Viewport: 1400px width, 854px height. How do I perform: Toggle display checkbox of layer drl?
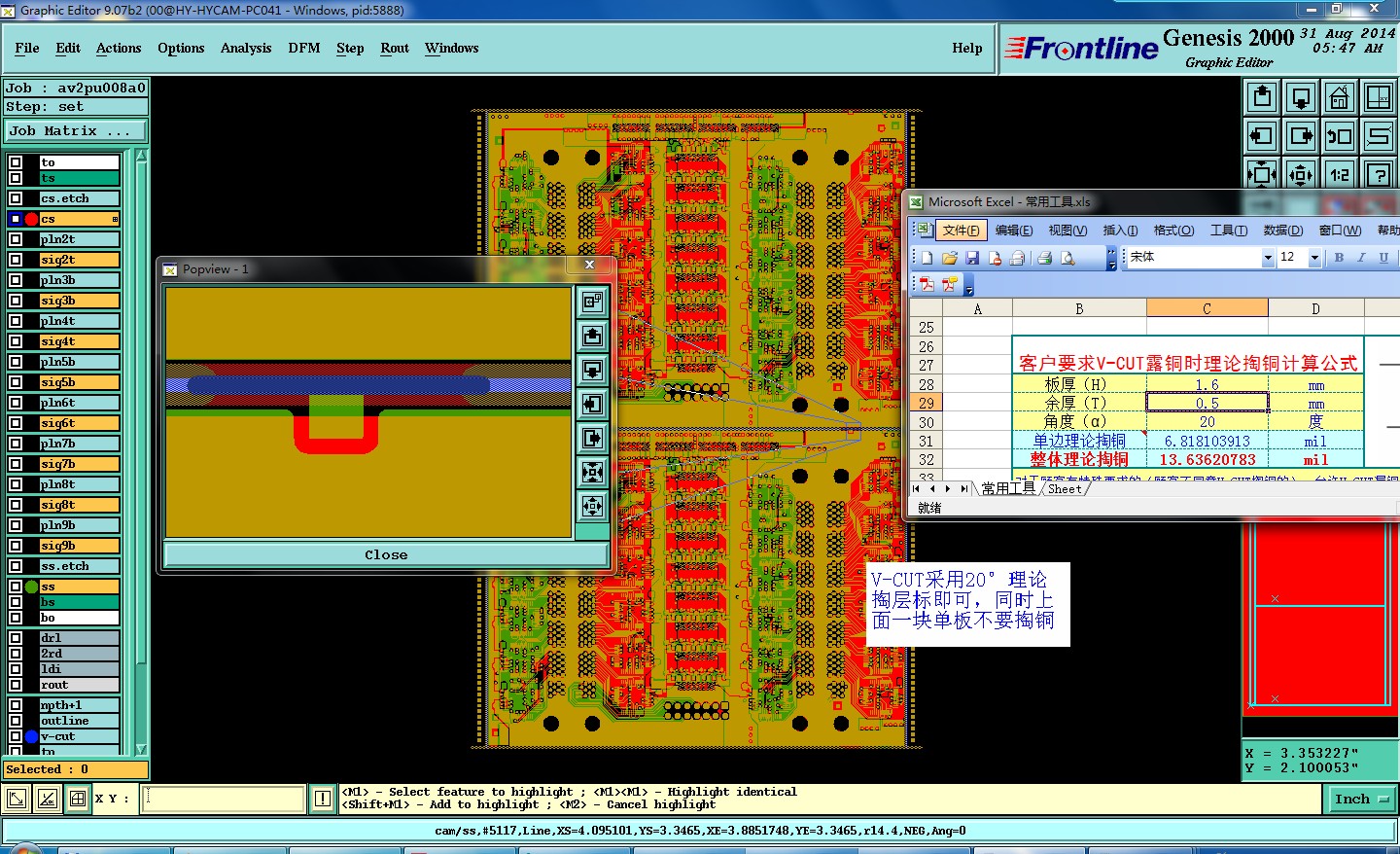click(16, 638)
